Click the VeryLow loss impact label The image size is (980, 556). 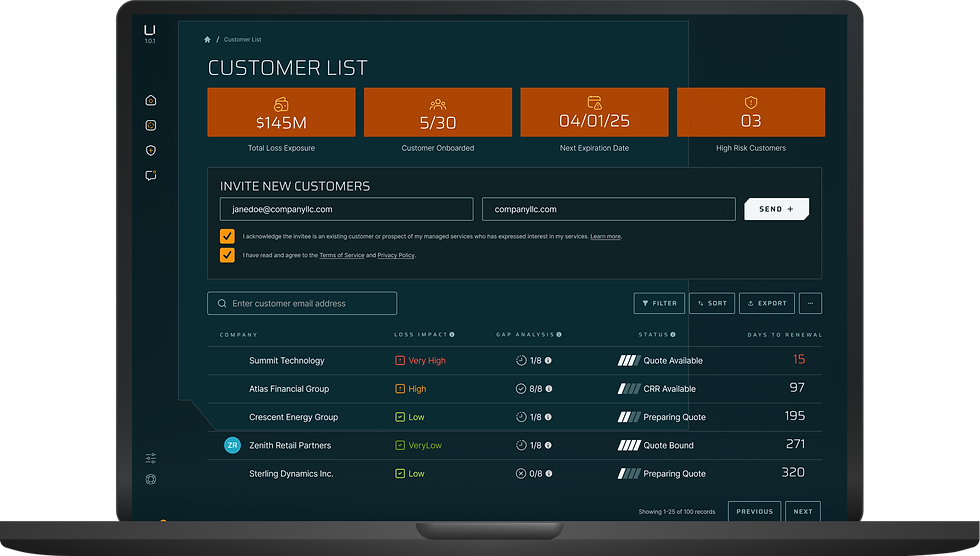click(425, 445)
